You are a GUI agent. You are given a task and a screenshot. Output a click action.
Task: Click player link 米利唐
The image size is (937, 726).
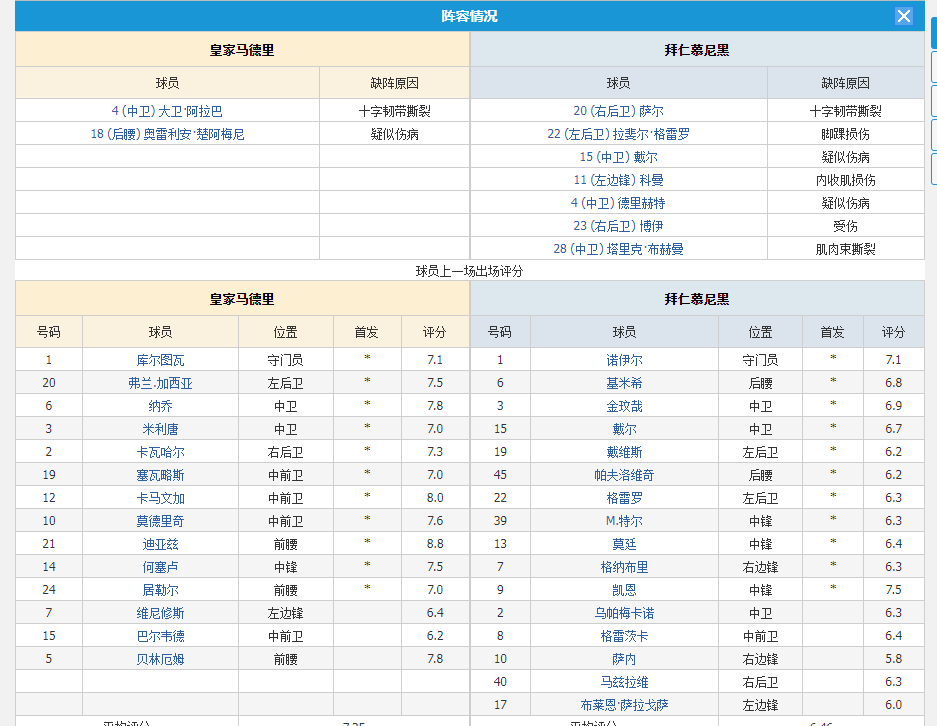(x=160, y=429)
